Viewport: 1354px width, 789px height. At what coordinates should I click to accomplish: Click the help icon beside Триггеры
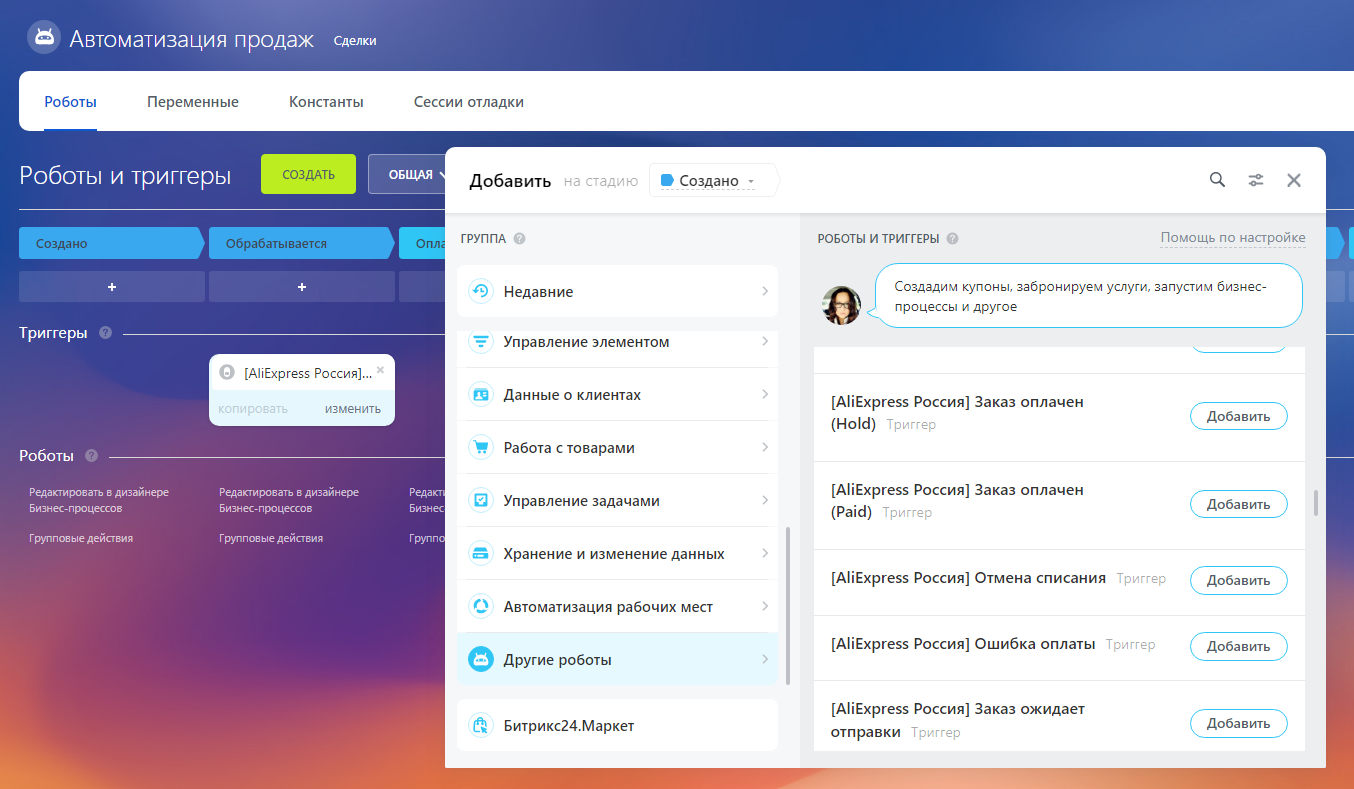coord(105,333)
